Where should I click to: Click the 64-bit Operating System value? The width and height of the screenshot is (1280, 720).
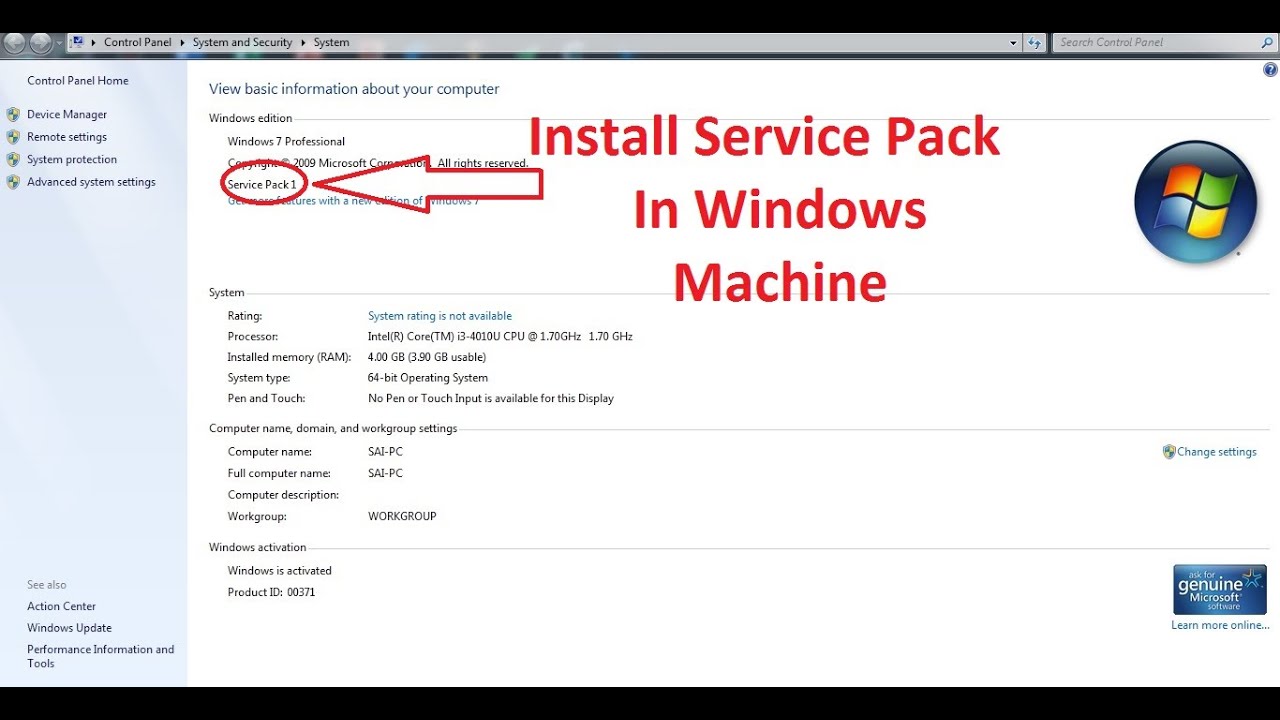point(428,378)
